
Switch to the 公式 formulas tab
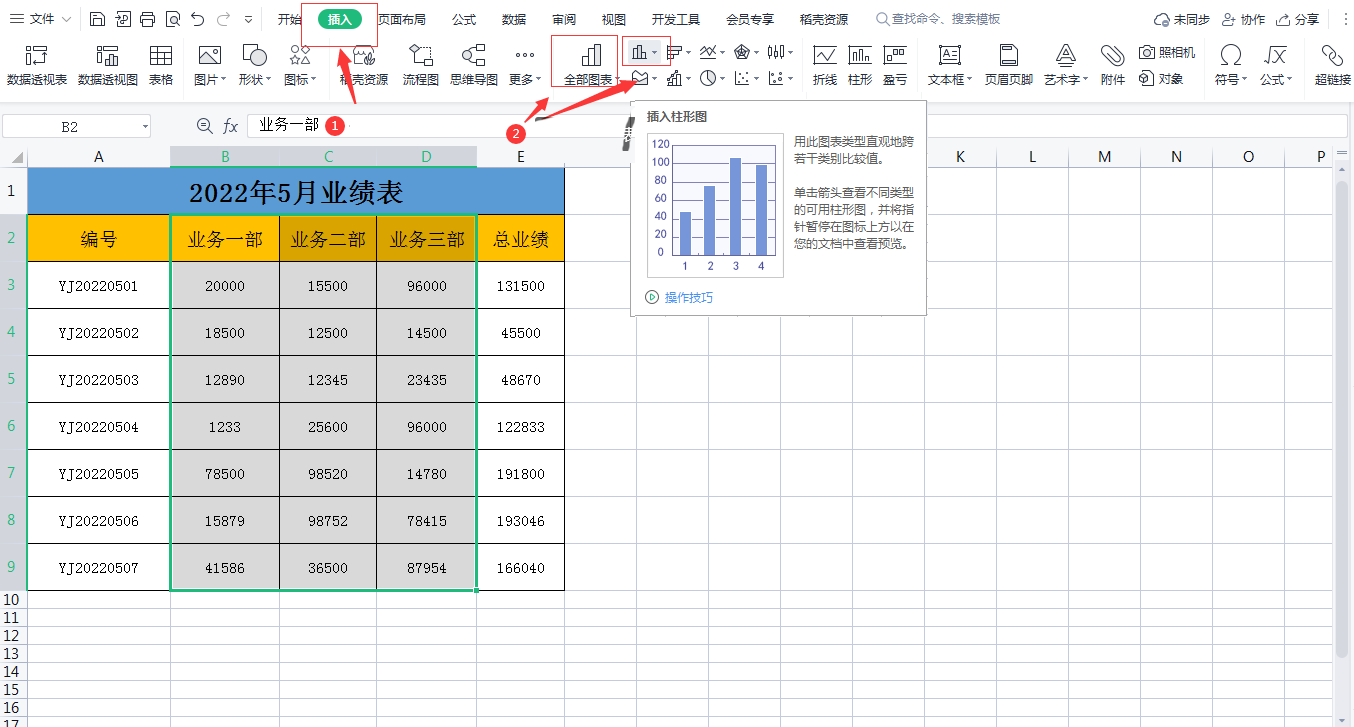464,19
